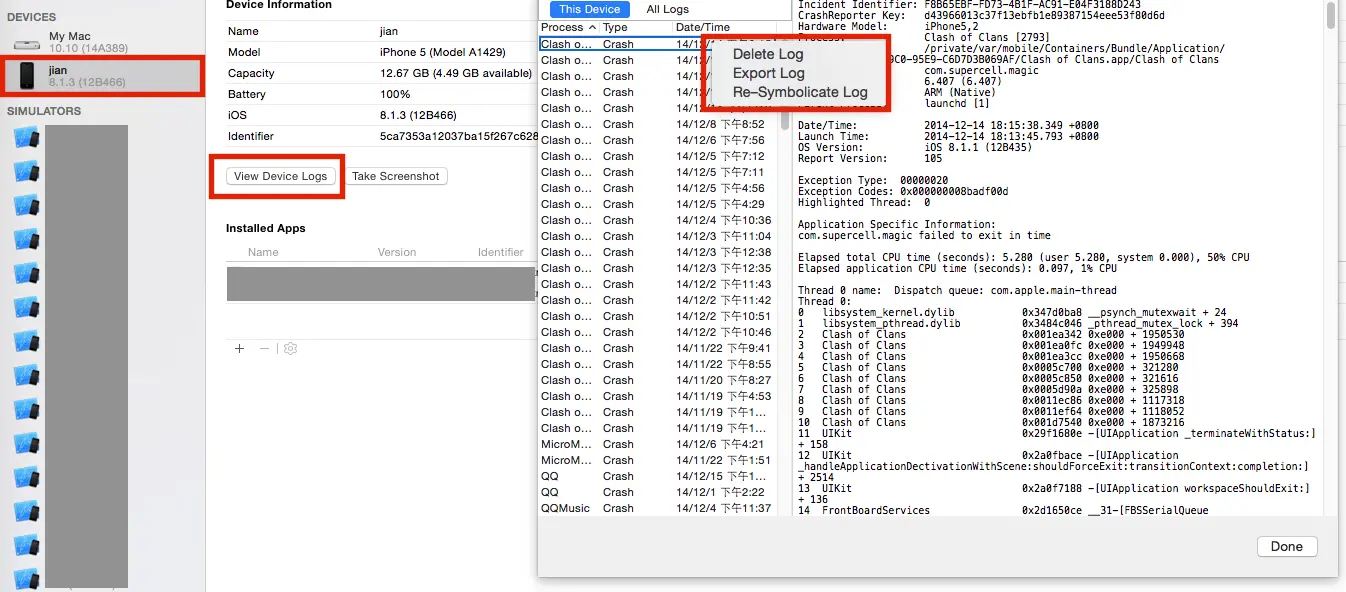Click the Model value iPhone 5 (Model A1429)
Screen dimensions: 1346x592
coord(443,52)
